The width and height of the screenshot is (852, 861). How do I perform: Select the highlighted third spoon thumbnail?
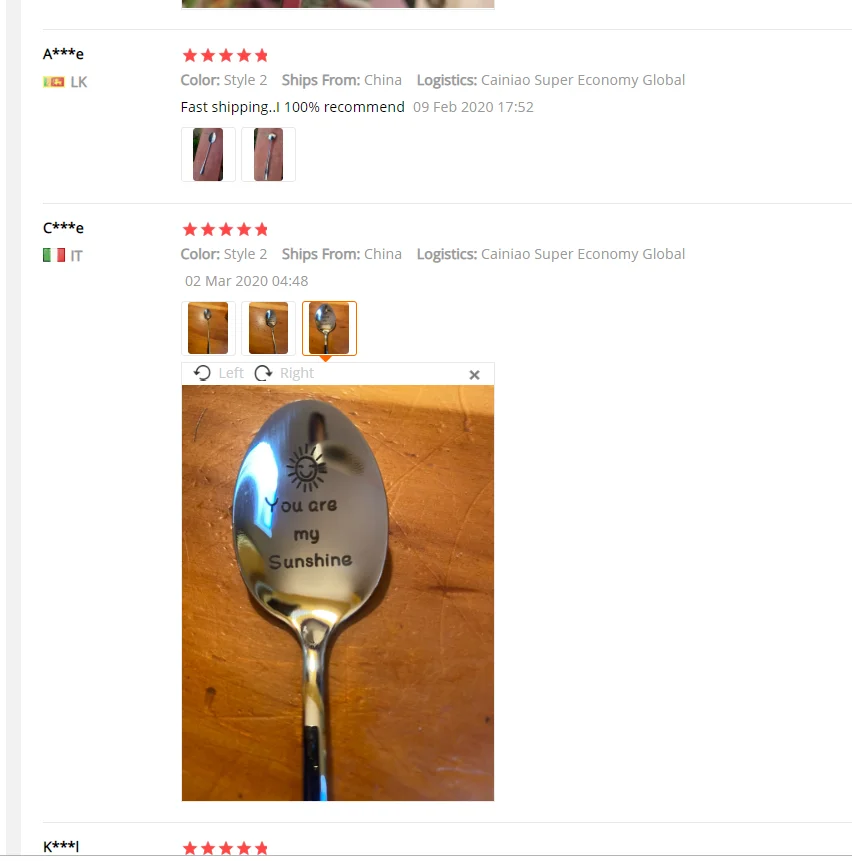[329, 328]
